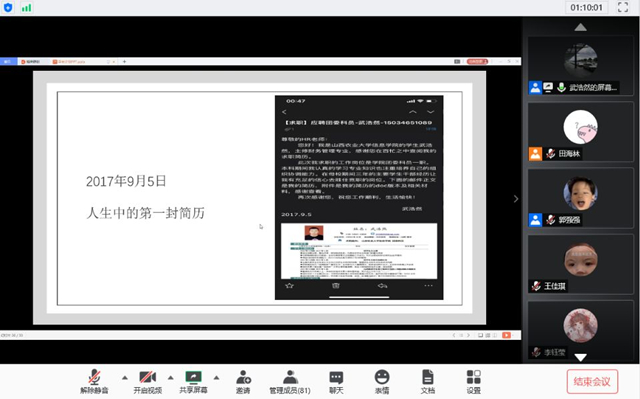
Task: Click muted microphone icon beside 王佳琪
Action: 536,286
